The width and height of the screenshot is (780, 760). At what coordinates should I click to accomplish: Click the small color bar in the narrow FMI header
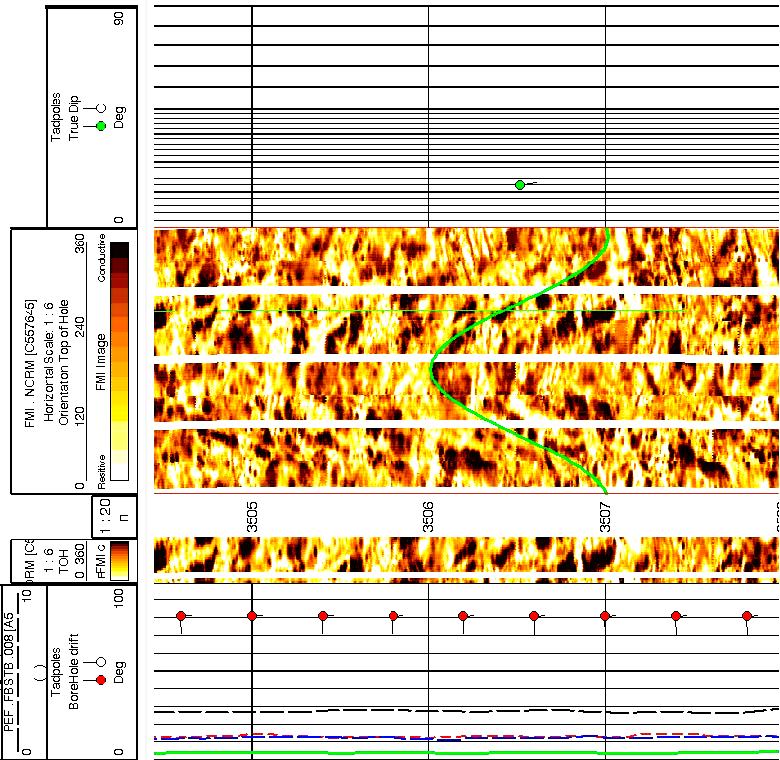click(119, 559)
